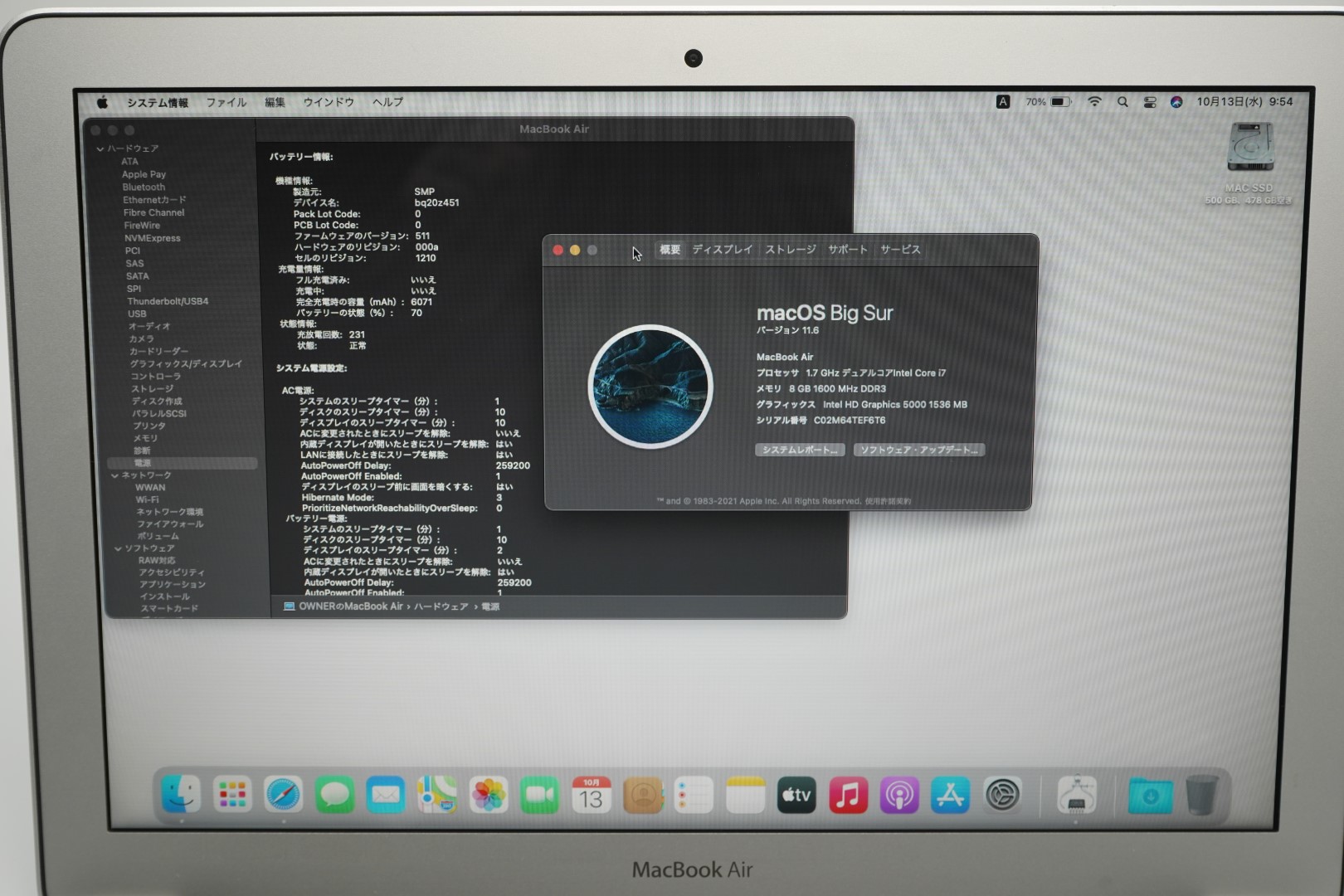Open システム情報 application menu
The image size is (1344, 896).
[158, 103]
